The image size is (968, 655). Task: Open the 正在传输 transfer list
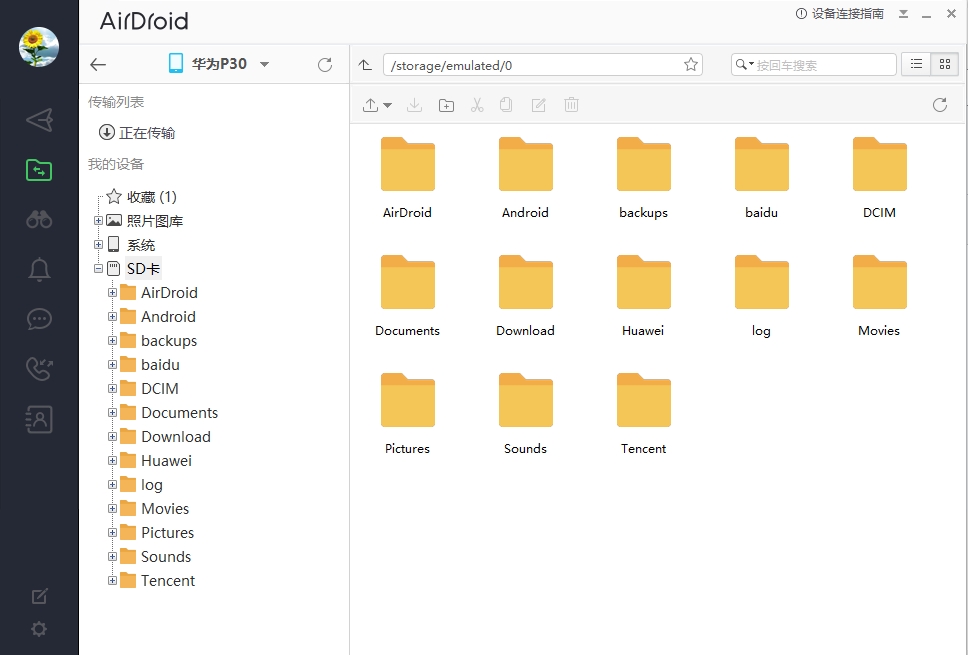tap(137, 133)
